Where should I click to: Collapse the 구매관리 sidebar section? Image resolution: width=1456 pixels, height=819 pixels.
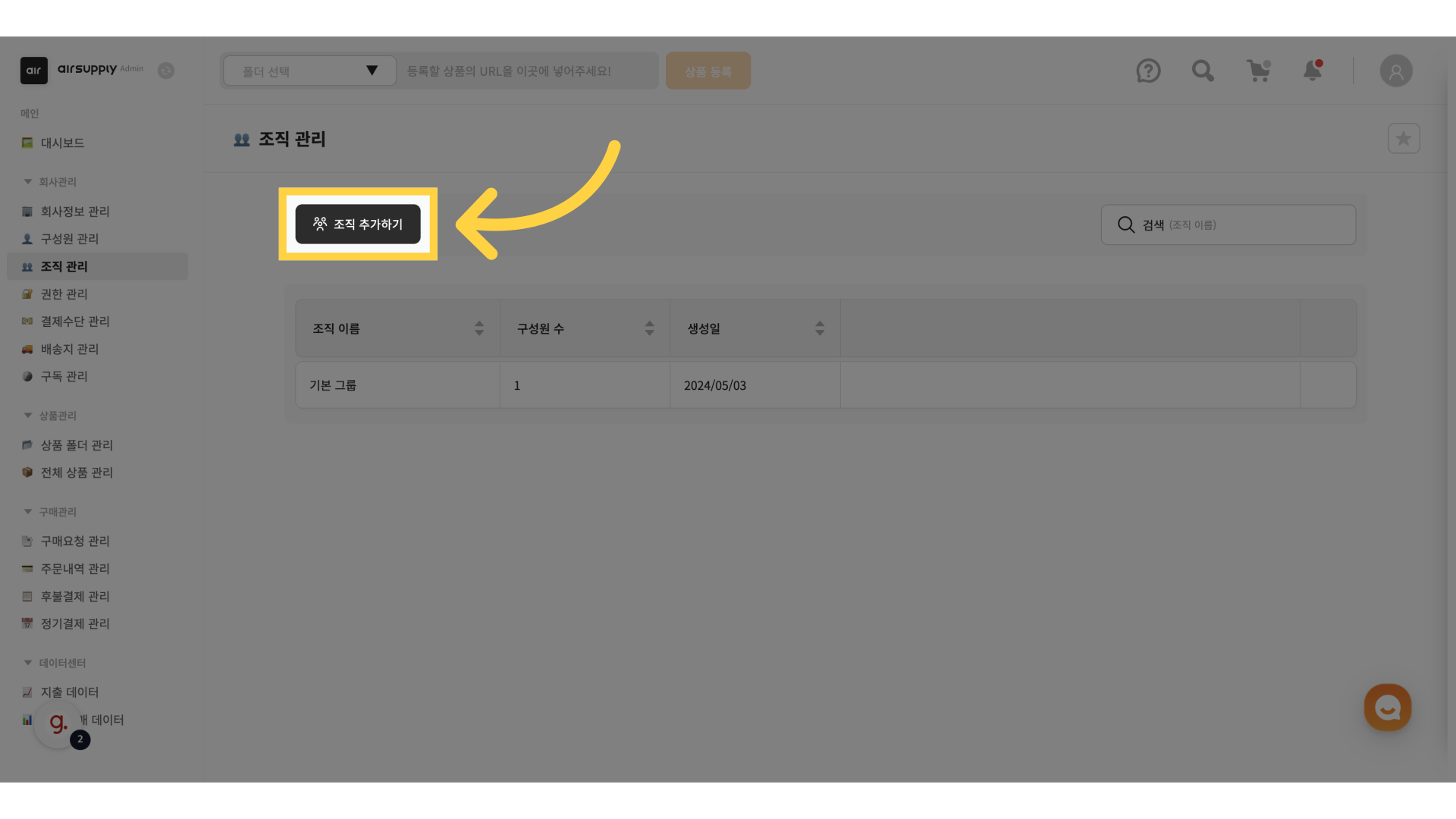(x=28, y=512)
